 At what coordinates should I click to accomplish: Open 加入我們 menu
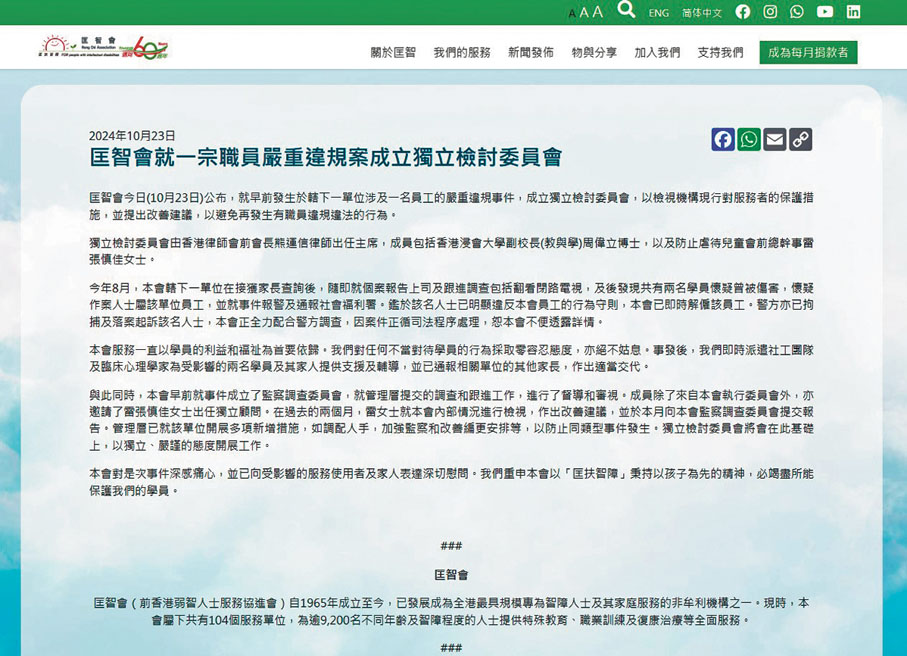tap(657, 53)
